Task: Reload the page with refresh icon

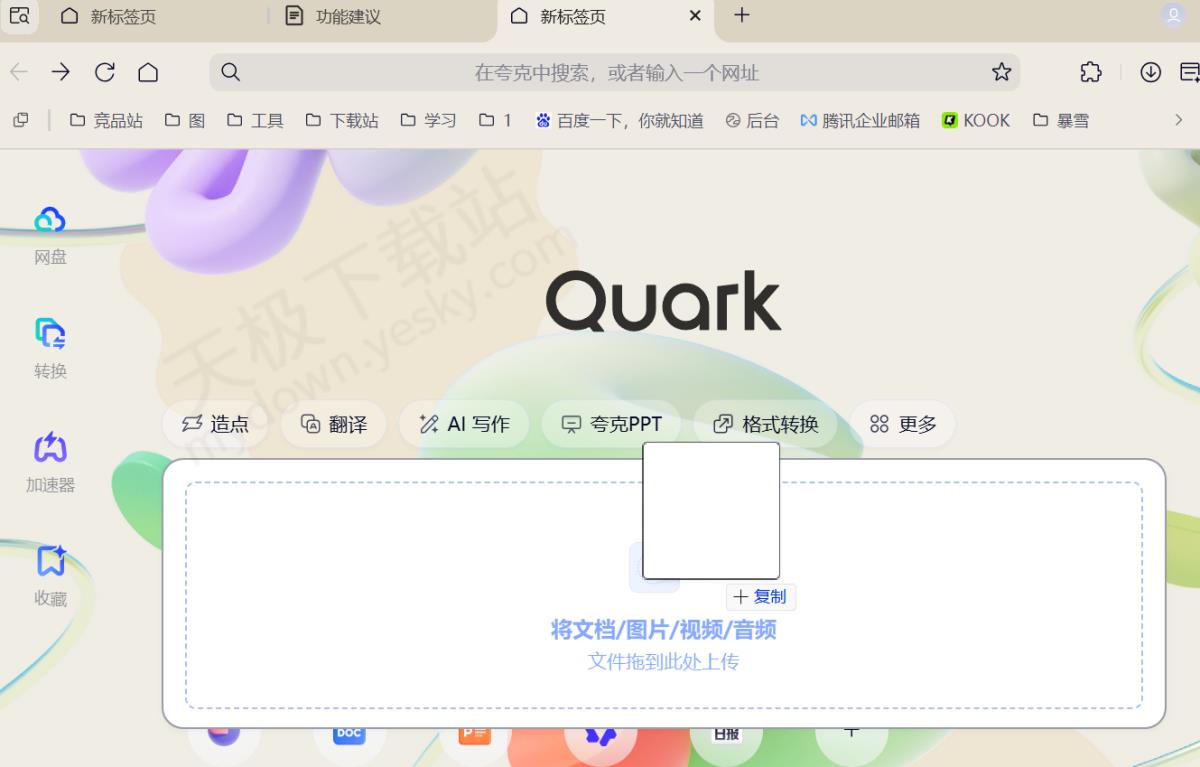Action: 105,72
